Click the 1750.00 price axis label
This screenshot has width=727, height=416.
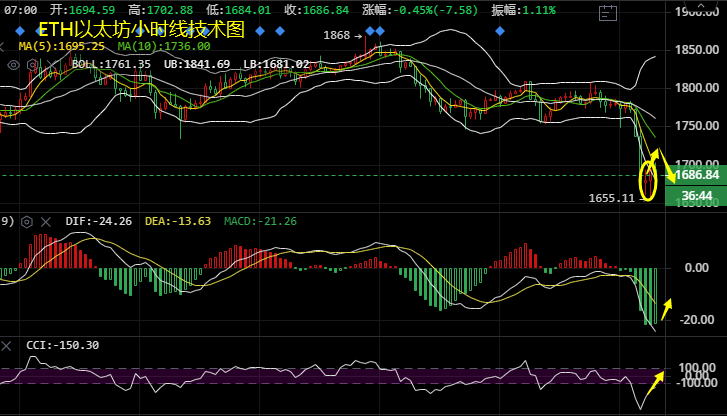[x=697, y=126]
